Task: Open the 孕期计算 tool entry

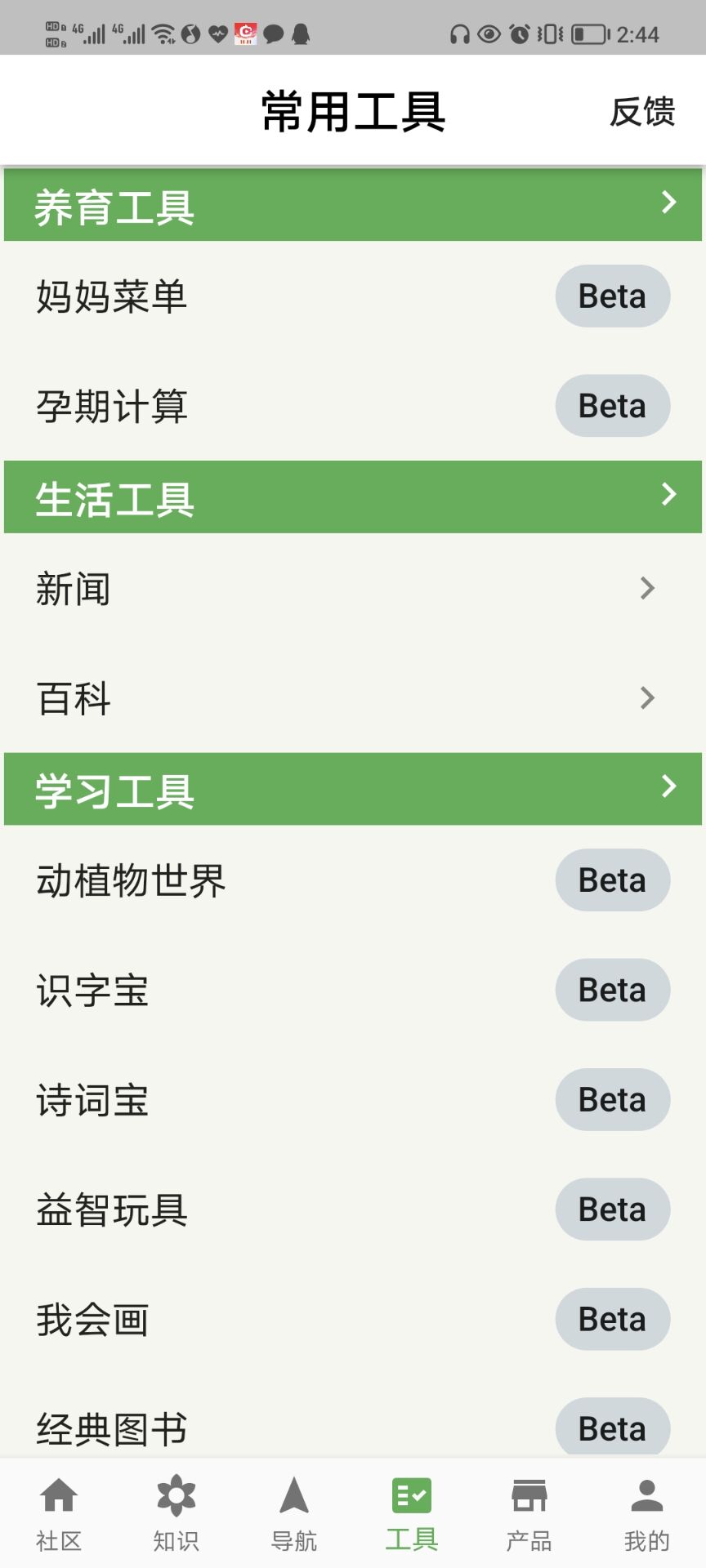Action: click(x=112, y=406)
